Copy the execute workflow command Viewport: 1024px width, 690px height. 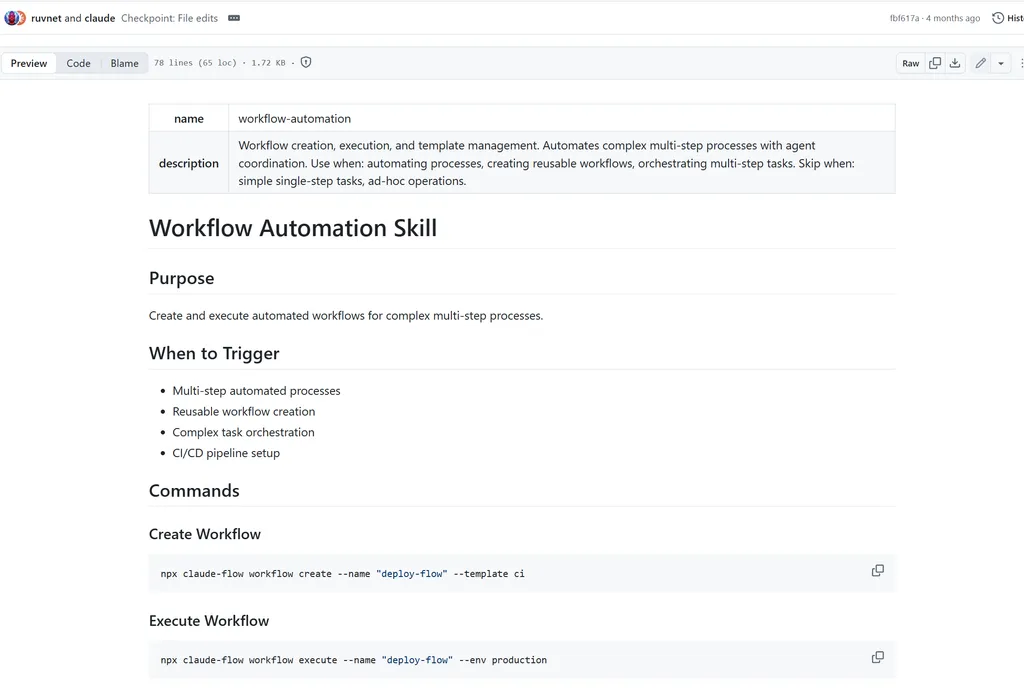tap(878, 657)
